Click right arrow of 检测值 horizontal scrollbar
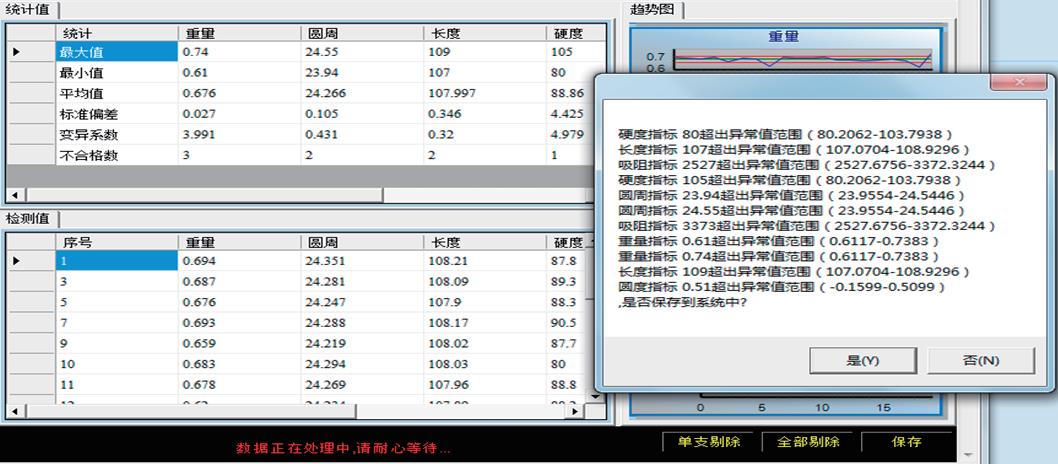The width and height of the screenshot is (1058, 464). pyautogui.click(x=574, y=410)
